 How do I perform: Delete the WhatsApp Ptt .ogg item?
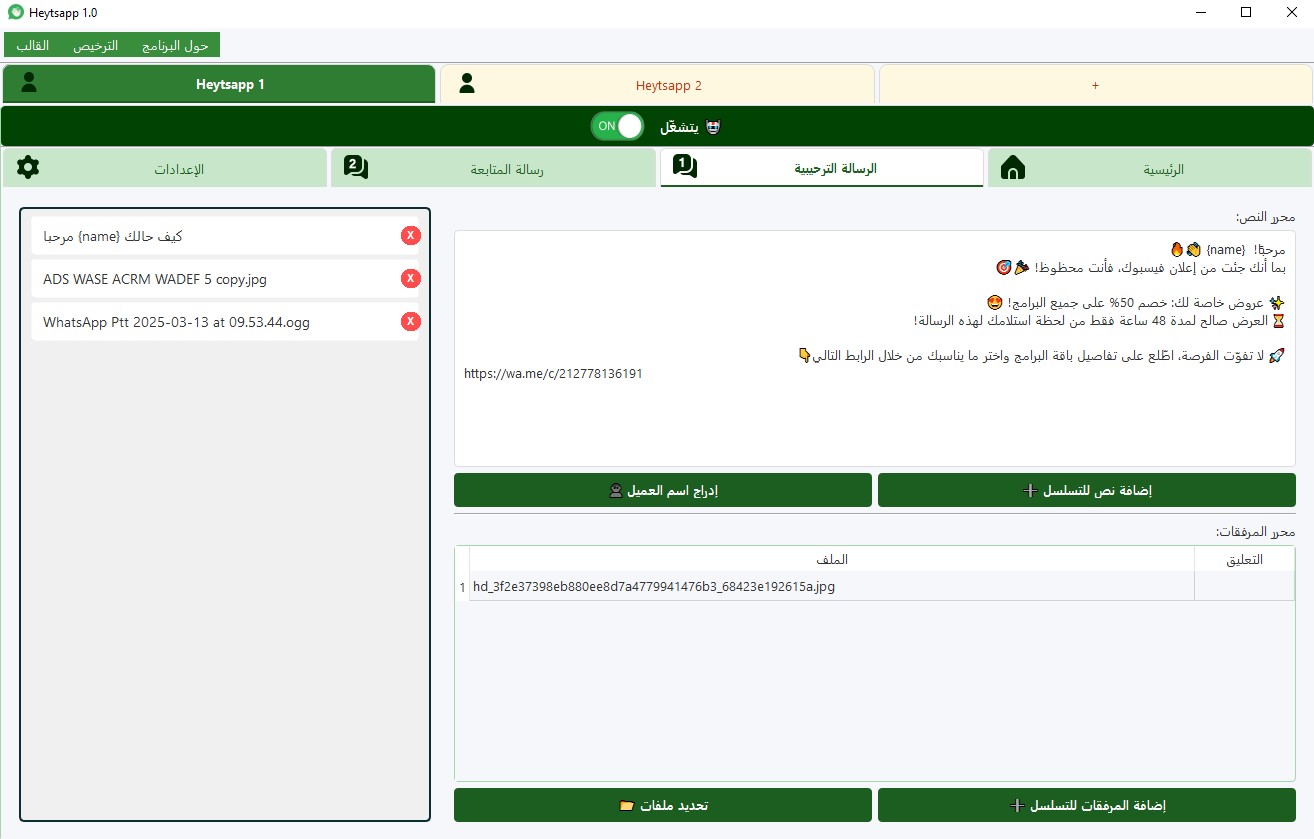[x=410, y=322]
